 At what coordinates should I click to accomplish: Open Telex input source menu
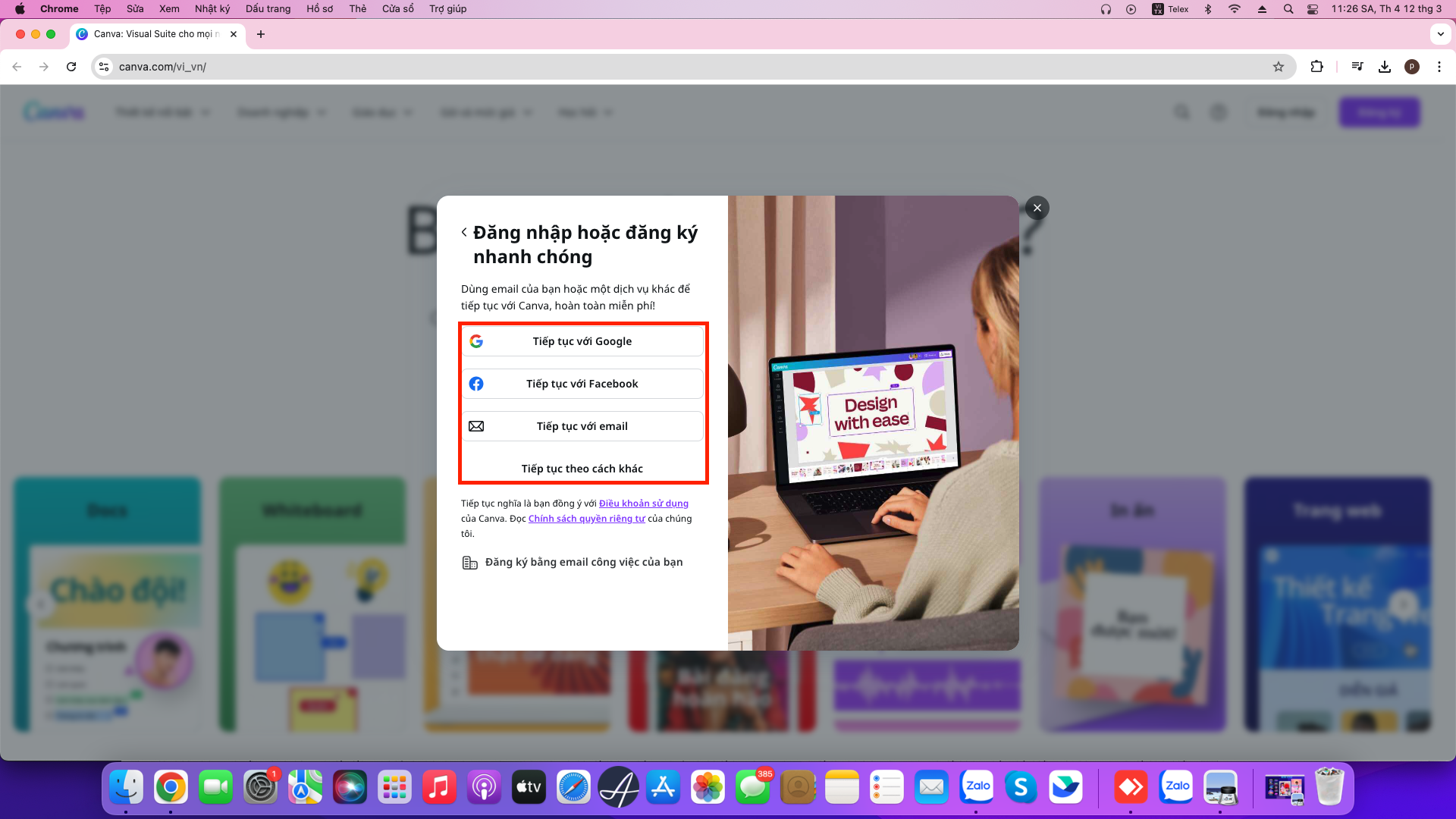click(x=1170, y=9)
